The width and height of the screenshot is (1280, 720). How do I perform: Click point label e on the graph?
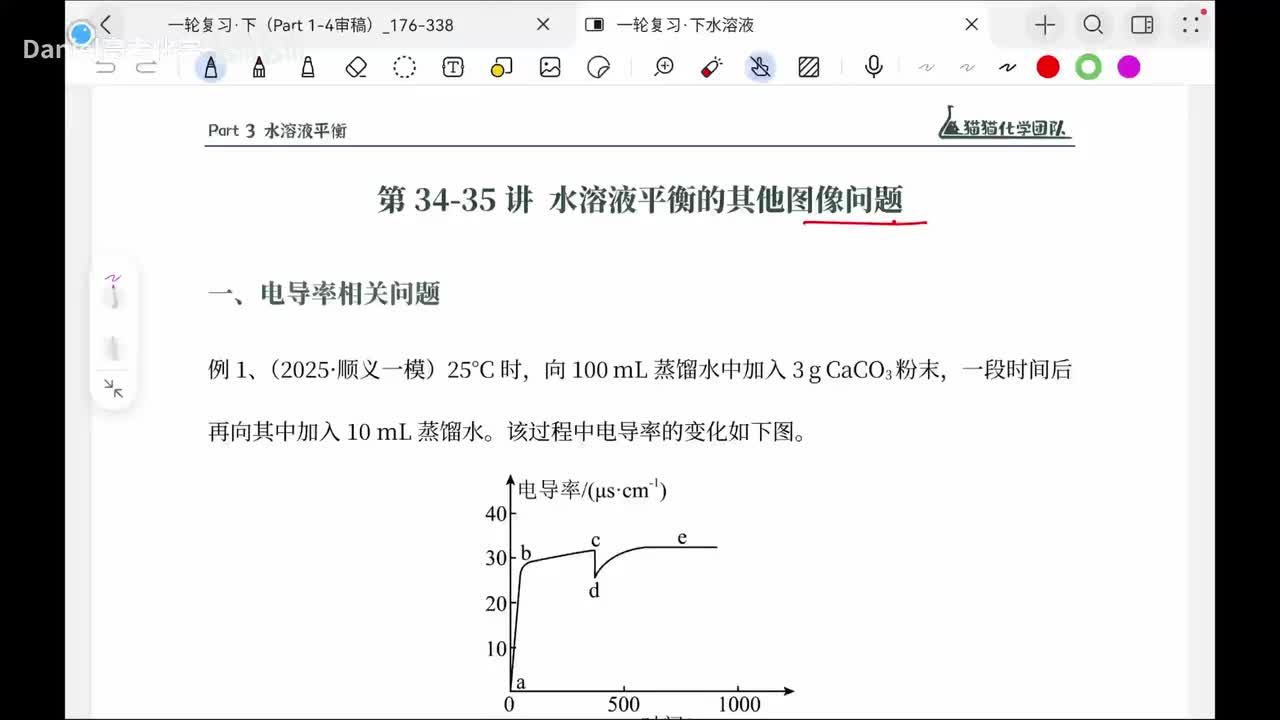pos(682,537)
